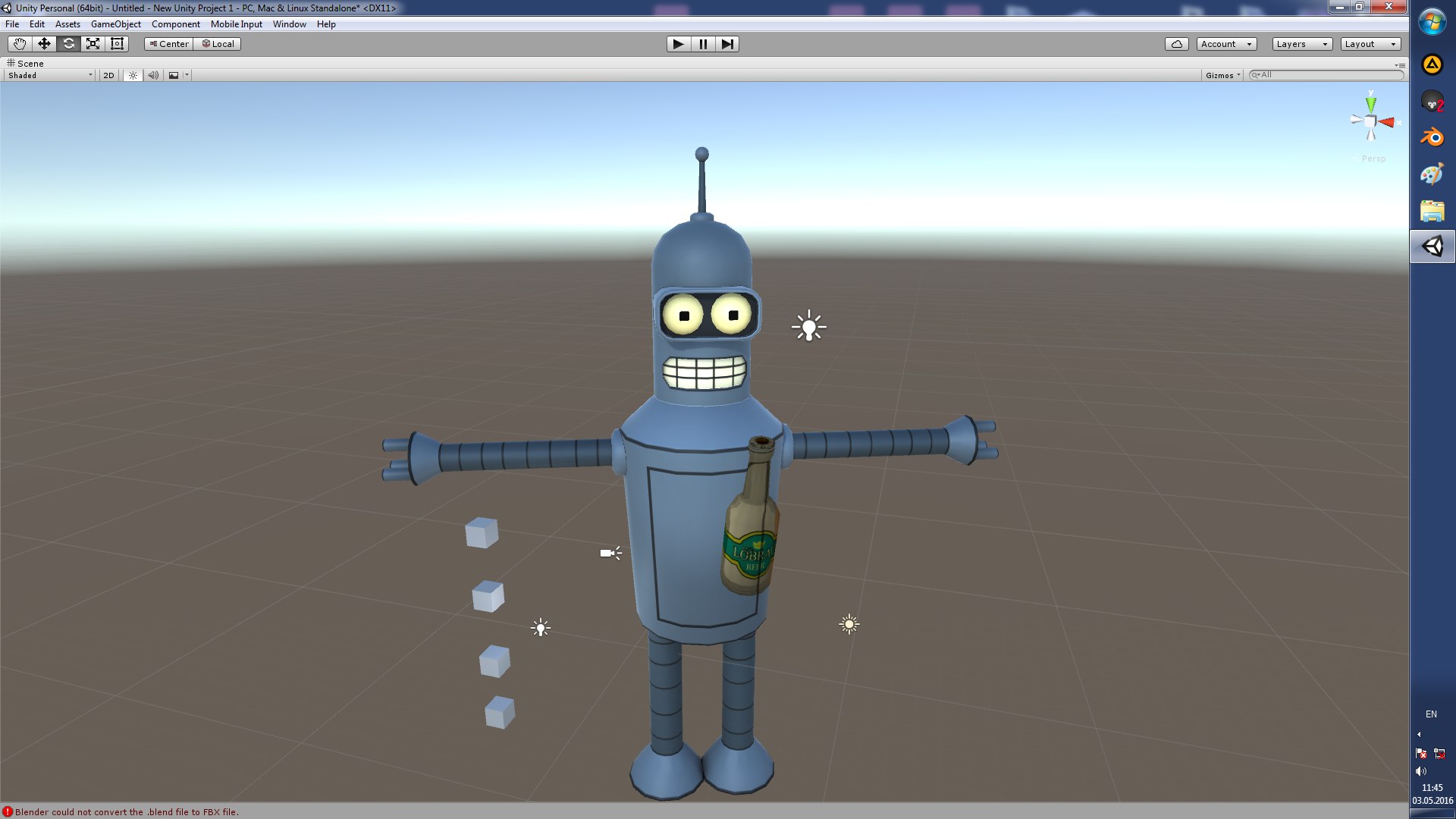Open the Help menu
Viewport: 1456px width, 819px height.
tap(326, 24)
